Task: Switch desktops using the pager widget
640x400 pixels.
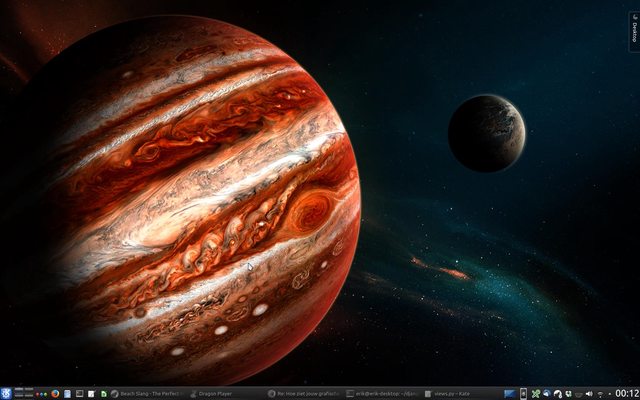Action: [24, 393]
